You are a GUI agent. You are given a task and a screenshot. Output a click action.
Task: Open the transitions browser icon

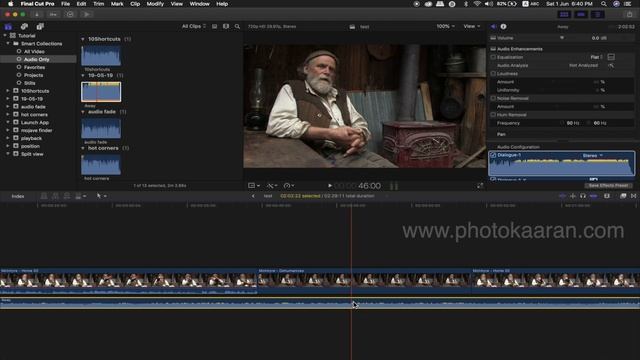tap(633, 196)
